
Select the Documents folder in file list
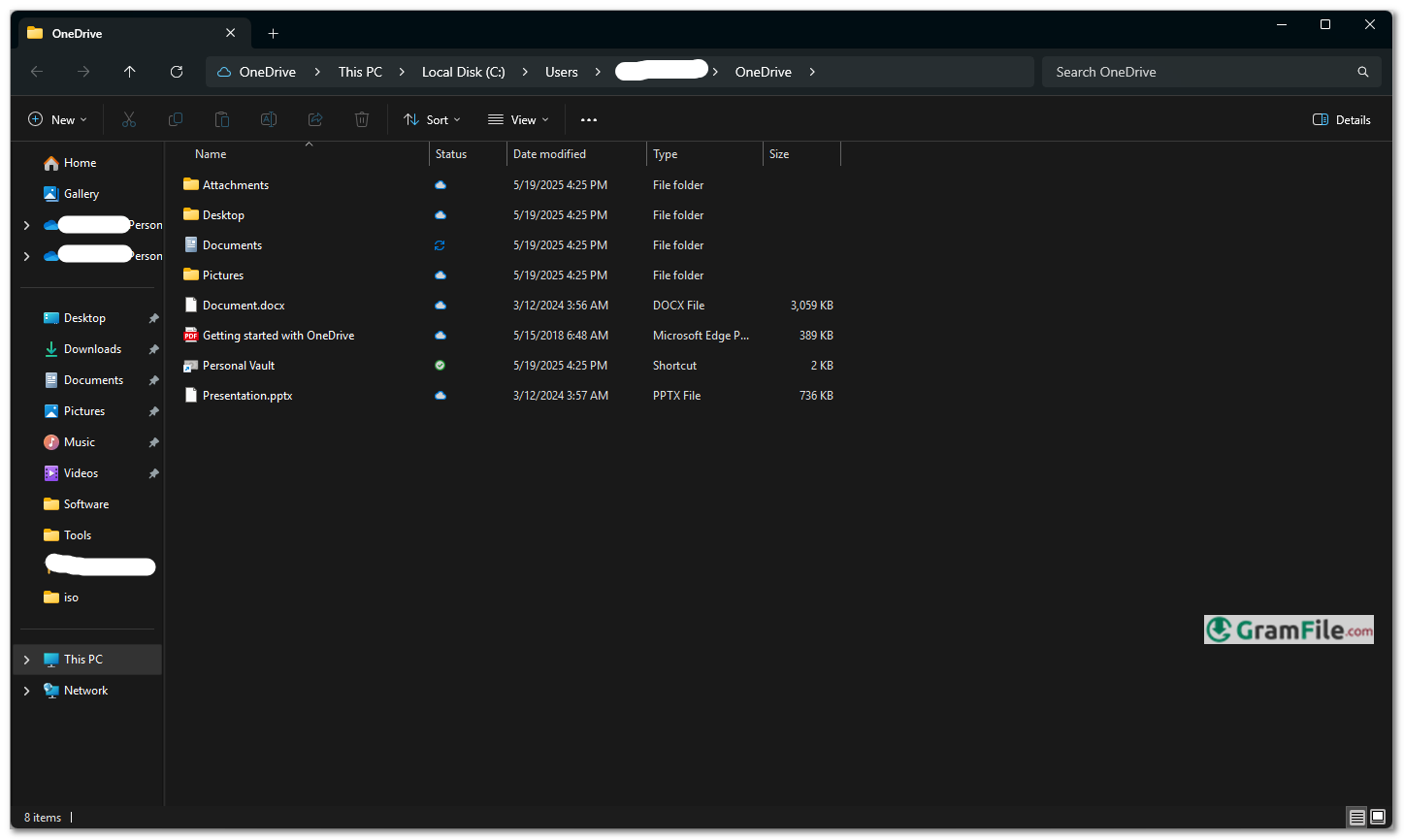pos(232,245)
